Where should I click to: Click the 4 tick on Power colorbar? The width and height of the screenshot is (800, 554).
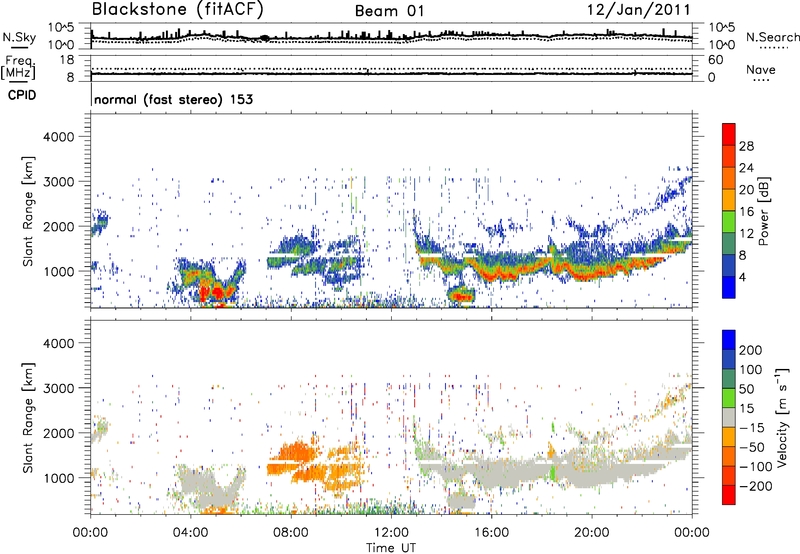(743, 277)
